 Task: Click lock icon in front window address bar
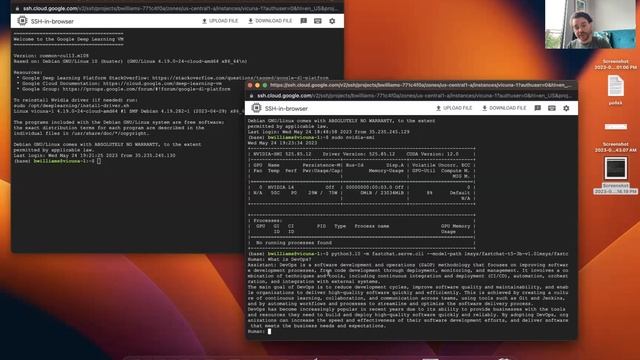[251, 96]
